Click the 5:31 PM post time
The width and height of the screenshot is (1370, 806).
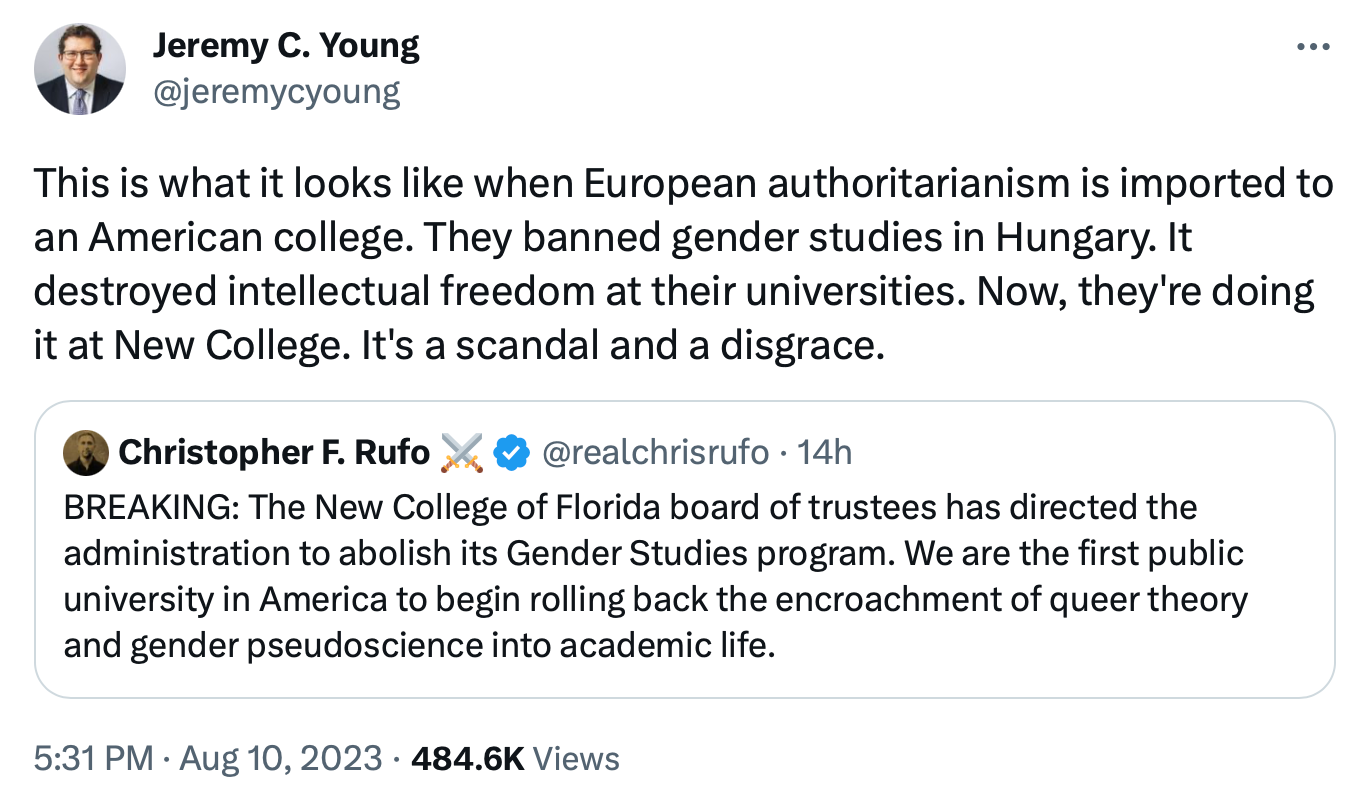94,758
